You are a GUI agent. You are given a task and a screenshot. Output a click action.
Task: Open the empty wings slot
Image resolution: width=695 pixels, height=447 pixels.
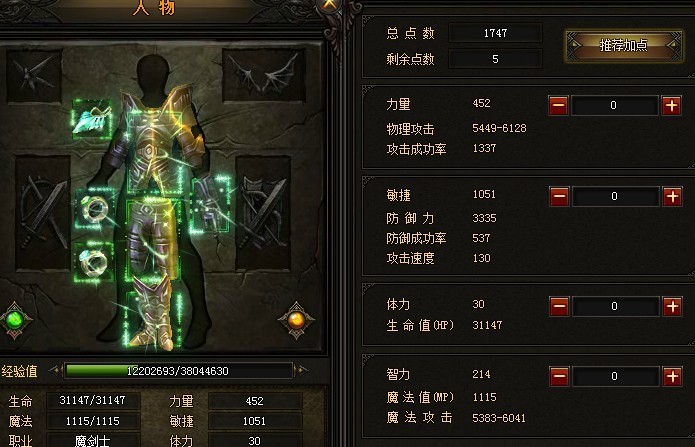(x=264, y=75)
